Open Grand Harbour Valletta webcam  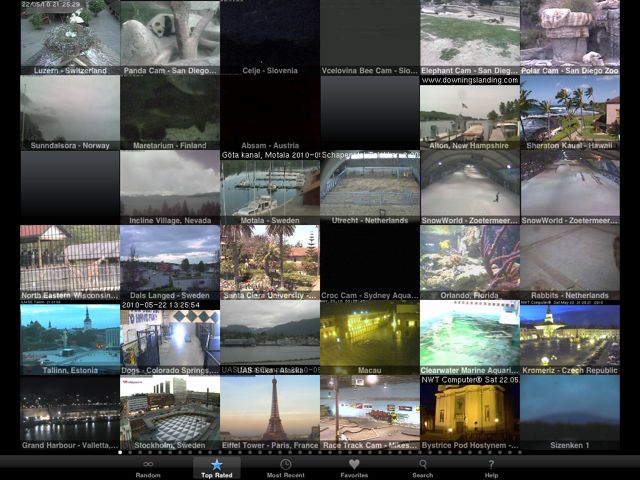70,413
